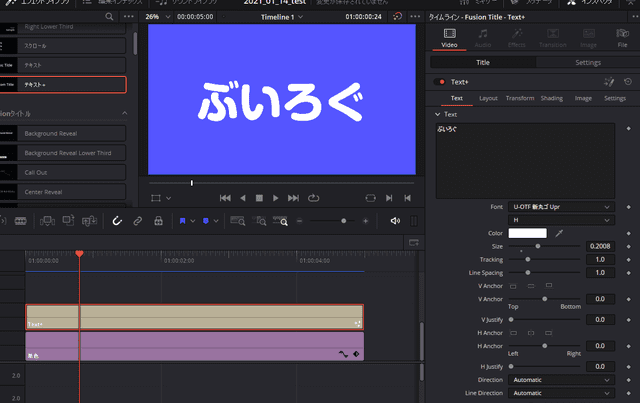Click the Match Frame icon under viewer
Screen dimensions: 640x403
point(370,198)
